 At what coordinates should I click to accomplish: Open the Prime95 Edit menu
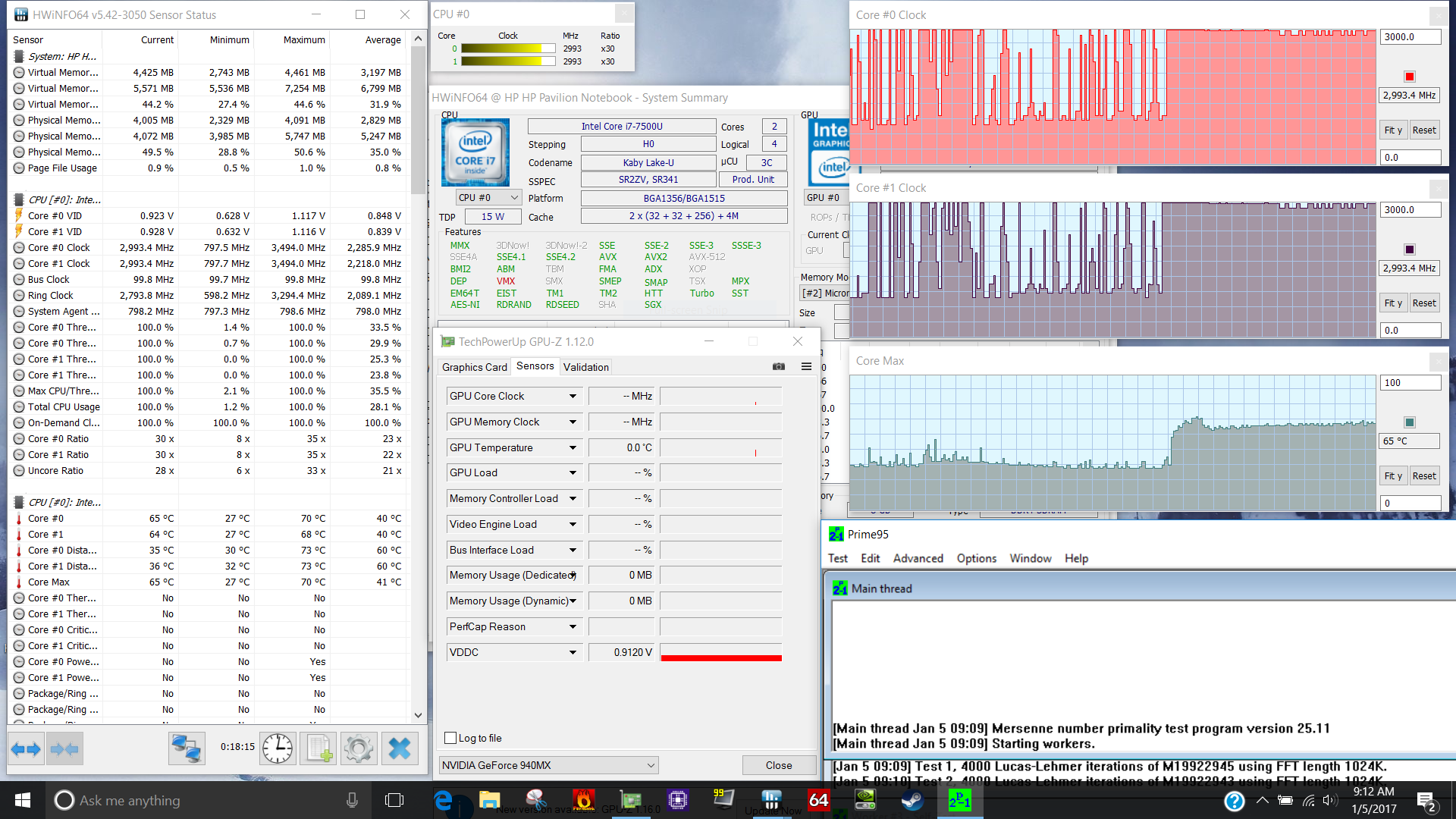(x=871, y=558)
